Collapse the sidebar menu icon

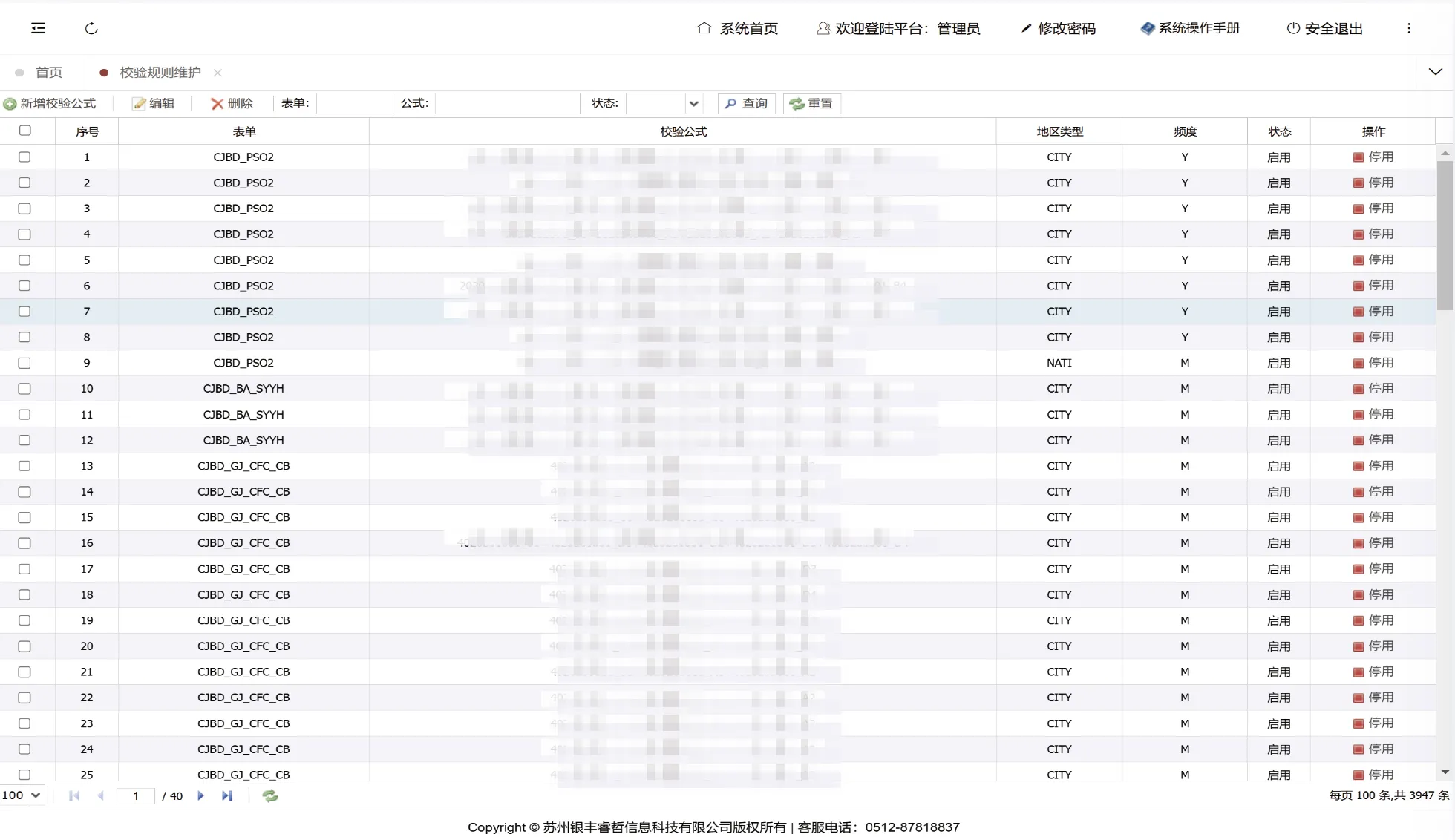click(x=38, y=28)
